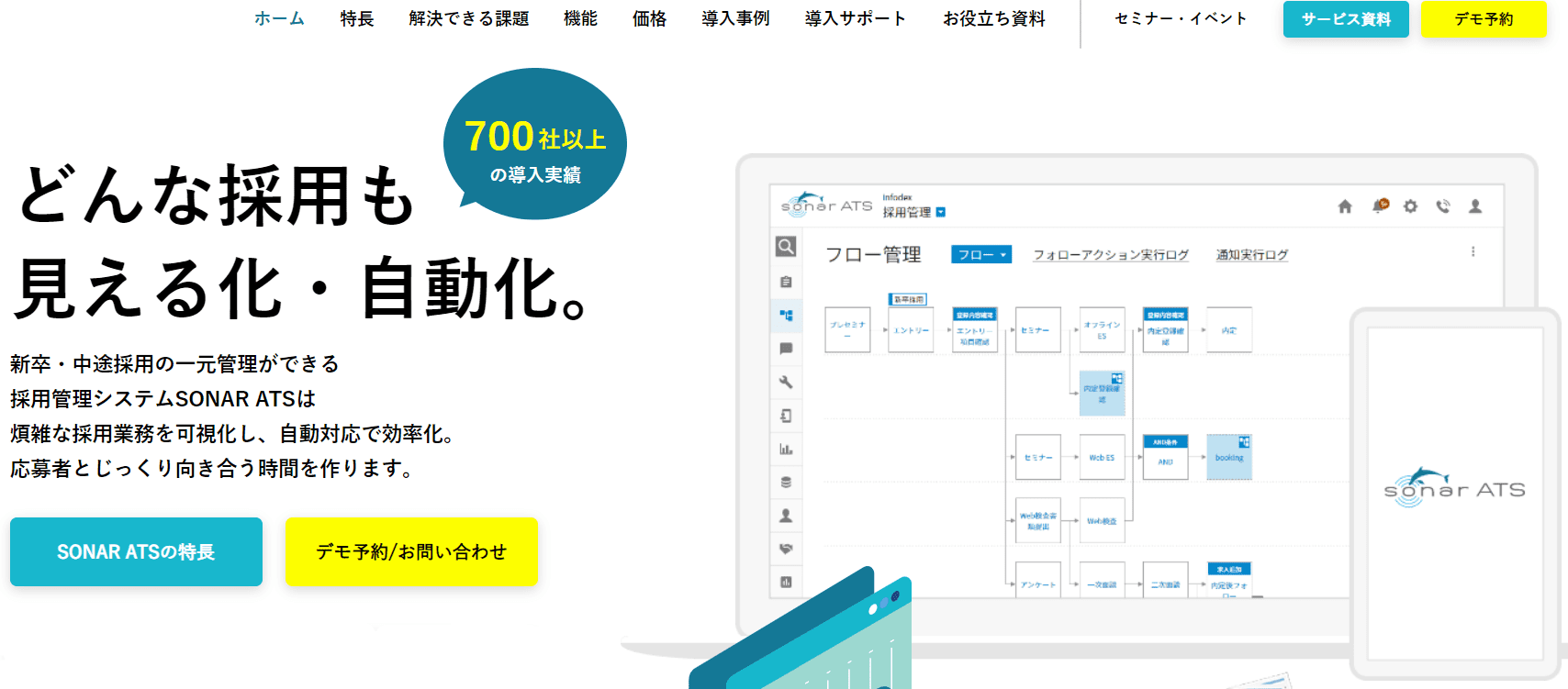
Task: Open the user account icon in the header
Action: [x=1475, y=206]
